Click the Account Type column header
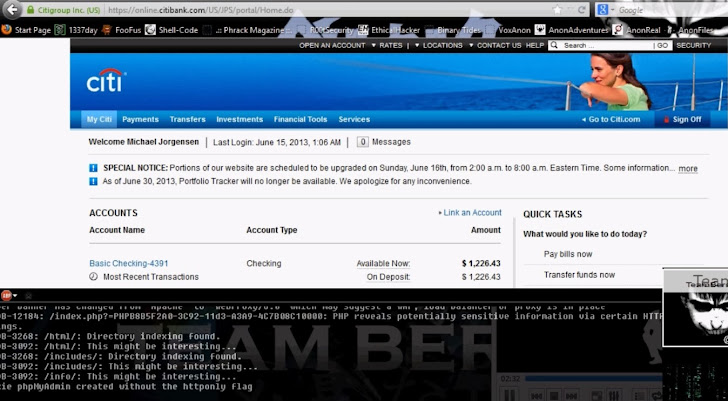728x401 pixels. click(x=272, y=230)
